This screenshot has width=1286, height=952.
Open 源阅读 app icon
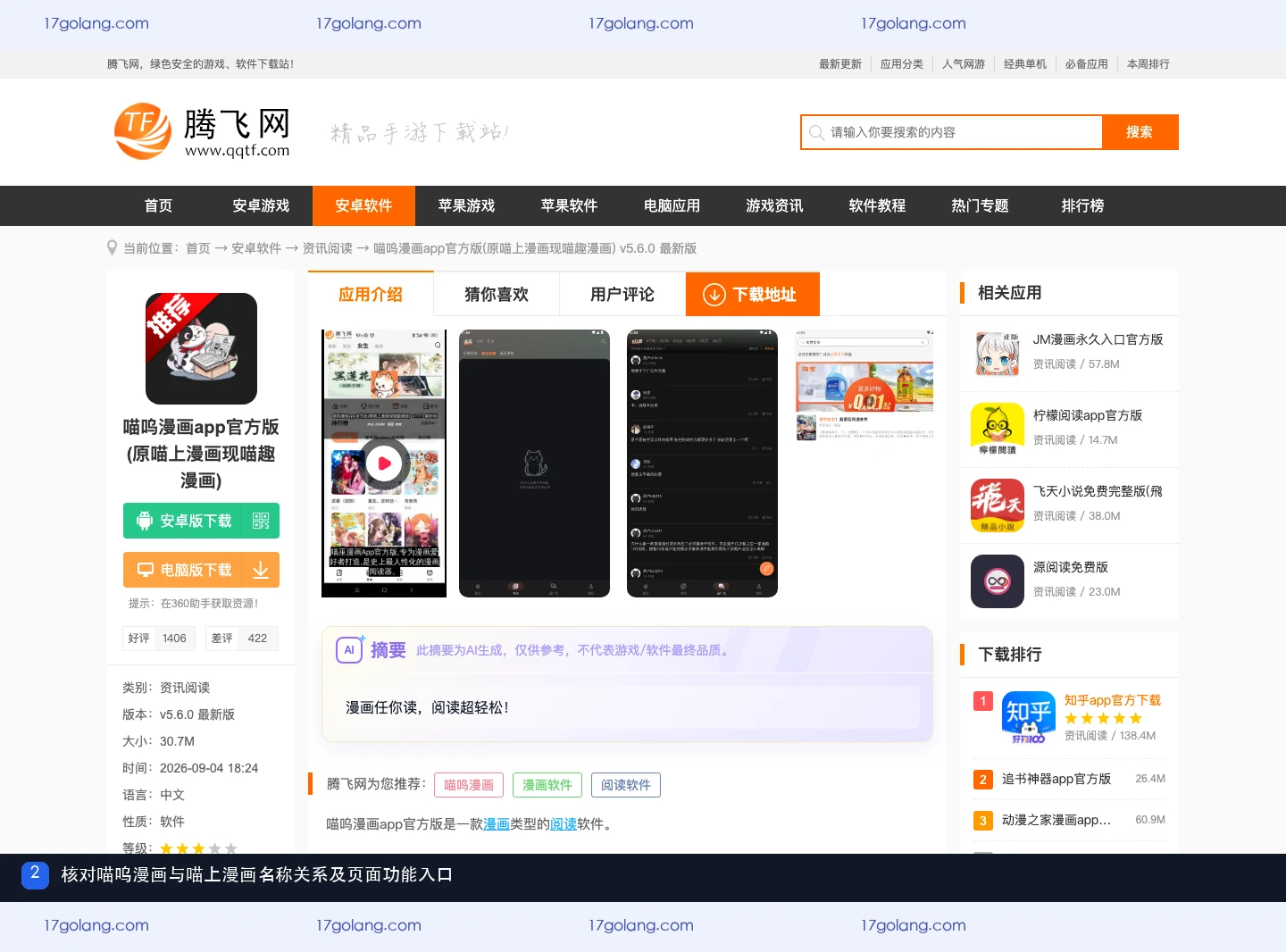[x=998, y=581]
